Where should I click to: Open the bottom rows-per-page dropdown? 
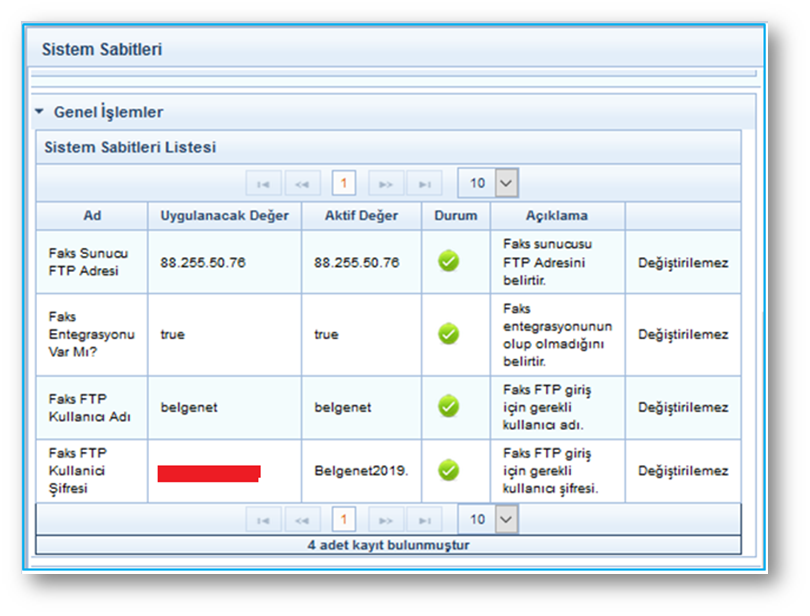[506, 519]
